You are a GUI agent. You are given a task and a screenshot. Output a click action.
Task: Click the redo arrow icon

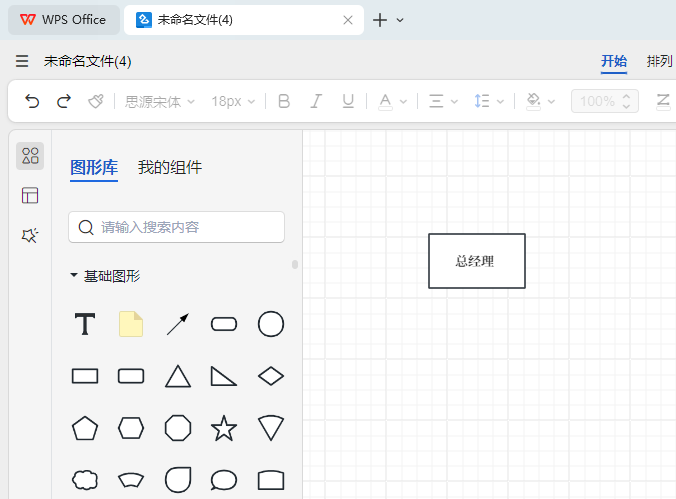pyautogui.click(x=64, y=101)
